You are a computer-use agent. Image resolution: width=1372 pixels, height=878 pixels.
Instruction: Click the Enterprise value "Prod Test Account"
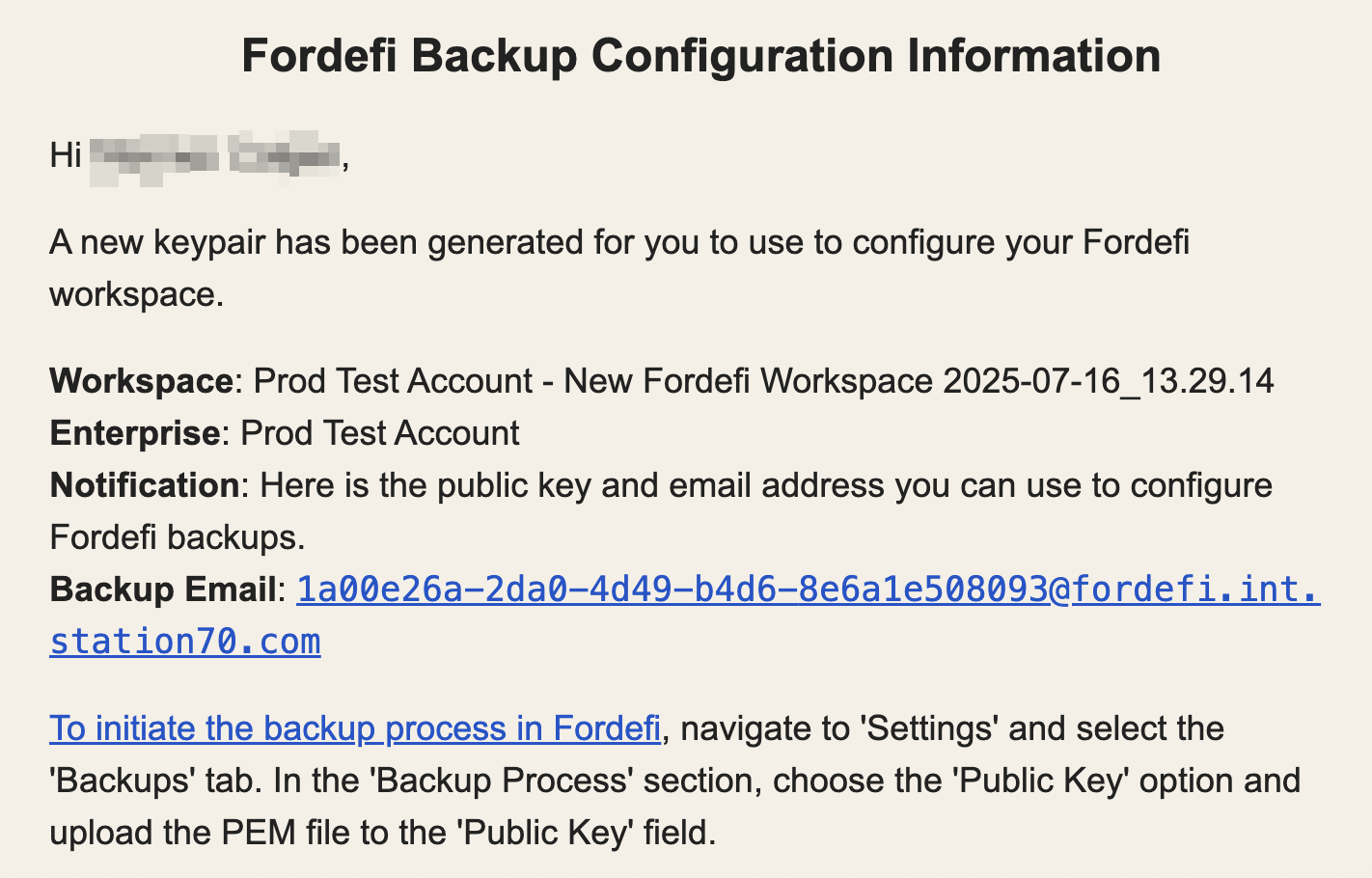coord(380,433)
